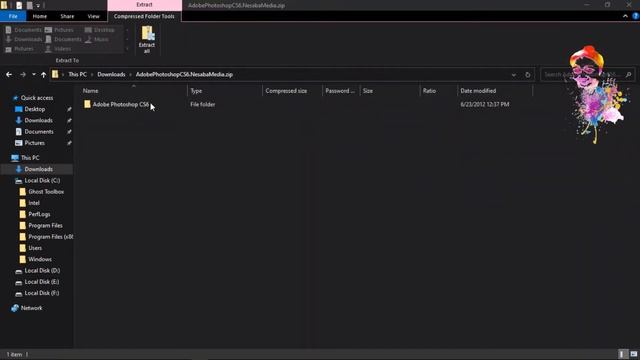Open the Program Files folder

click(x=45, y=226)
